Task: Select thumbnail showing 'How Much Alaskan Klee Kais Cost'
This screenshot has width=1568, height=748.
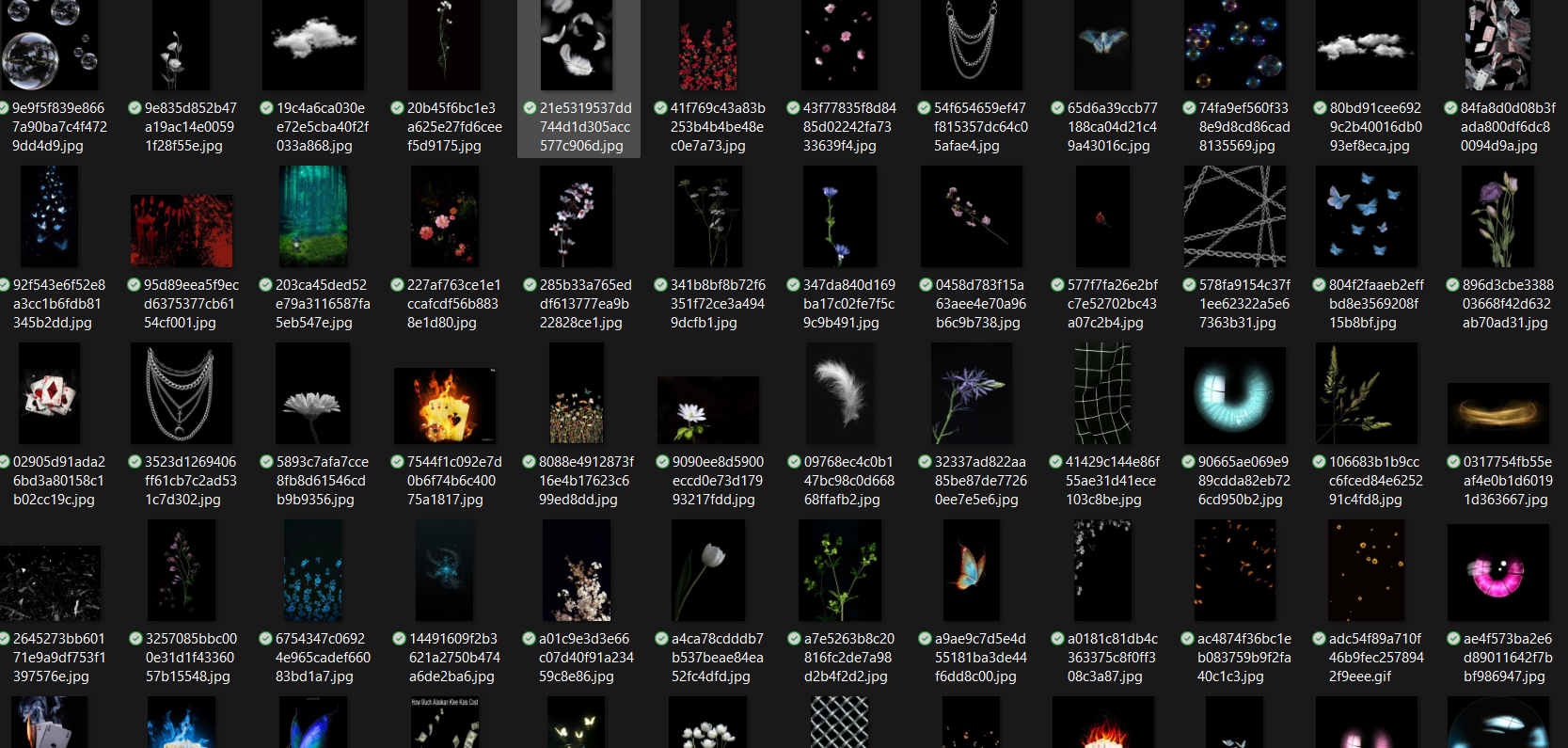Action: pos(445,723)
